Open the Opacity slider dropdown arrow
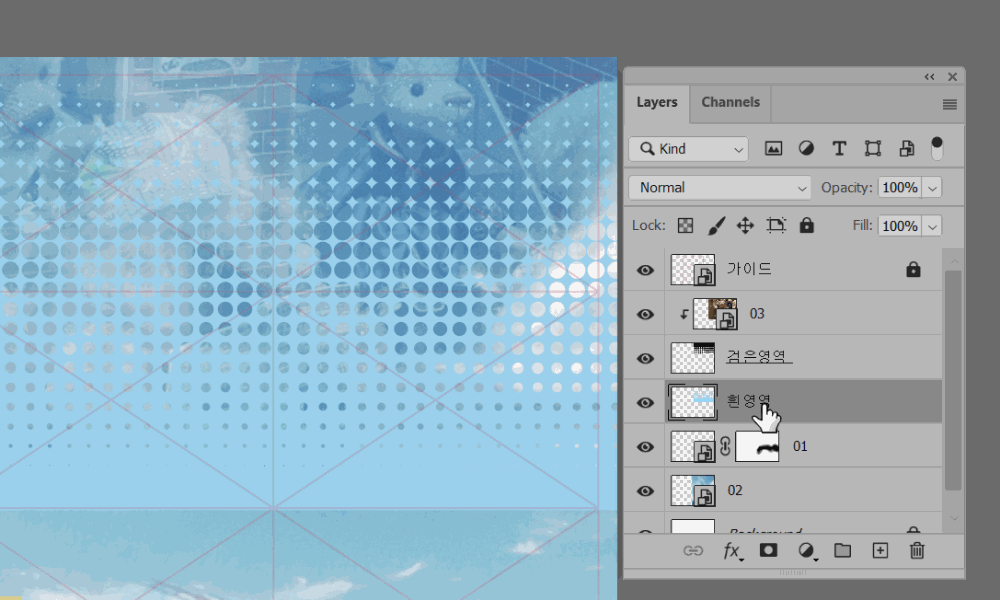This screenshot has width=1000, height=600. pyautogui.click(x=932, y=188)
